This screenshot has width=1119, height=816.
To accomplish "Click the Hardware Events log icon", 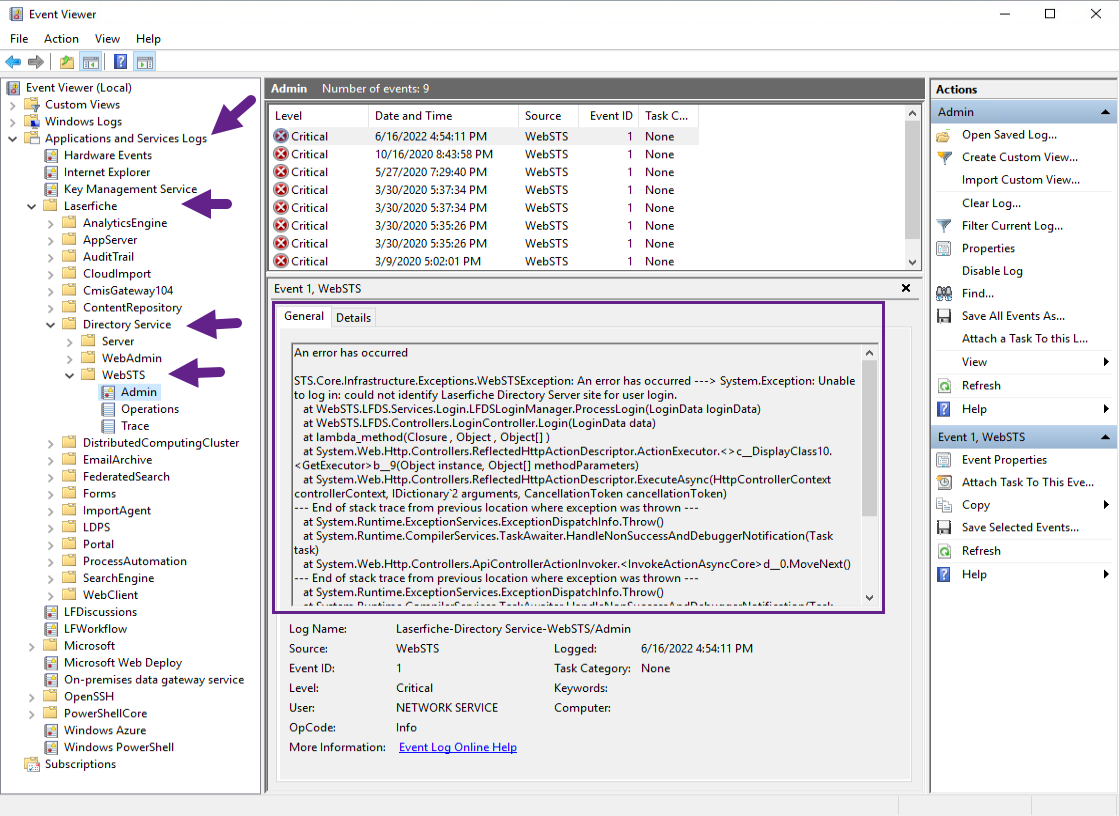I will pyautogui.click(x=51, y=156).
